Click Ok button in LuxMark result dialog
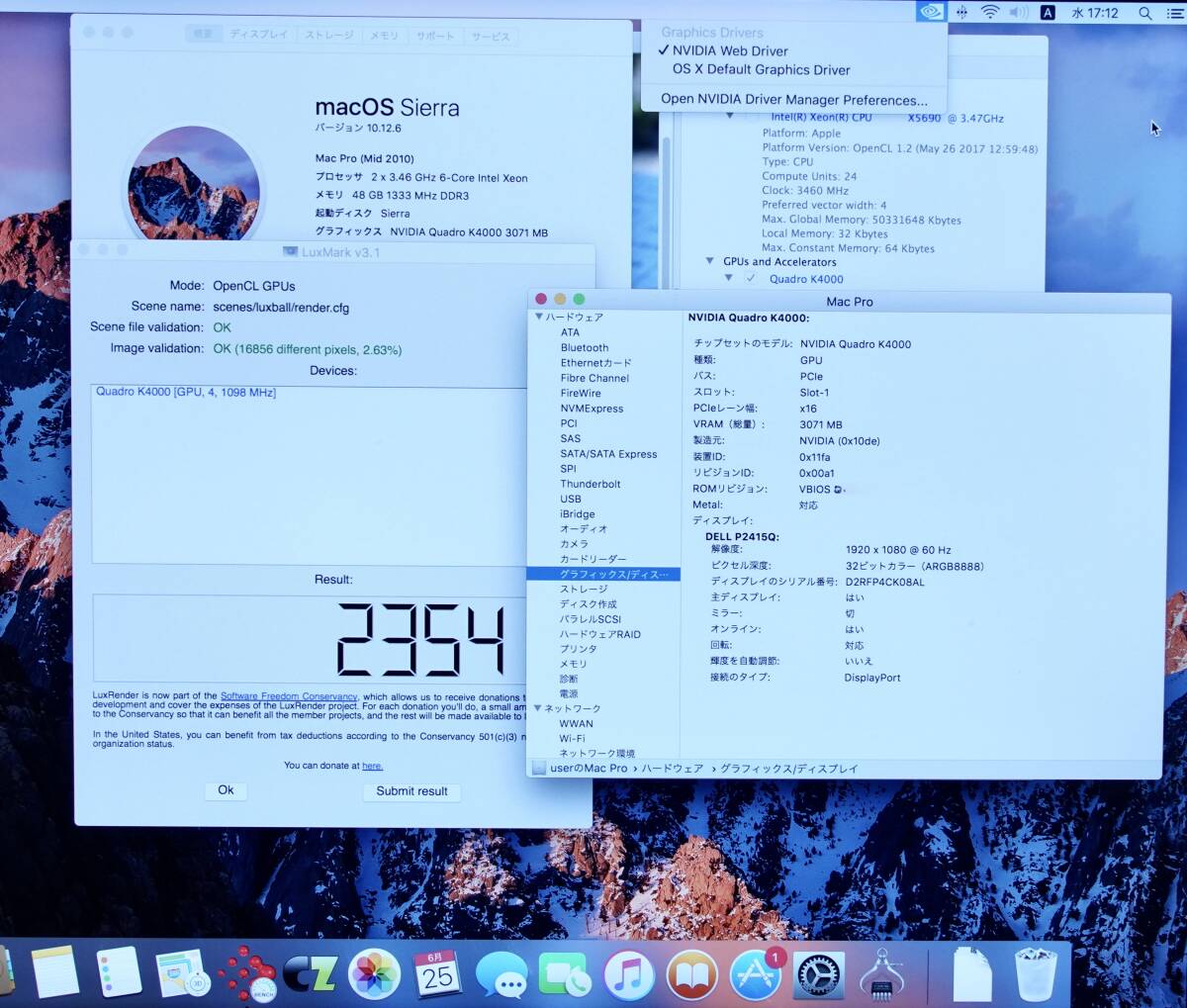1187x1008 pixels. pyautogui.click(x=226, y=790)
